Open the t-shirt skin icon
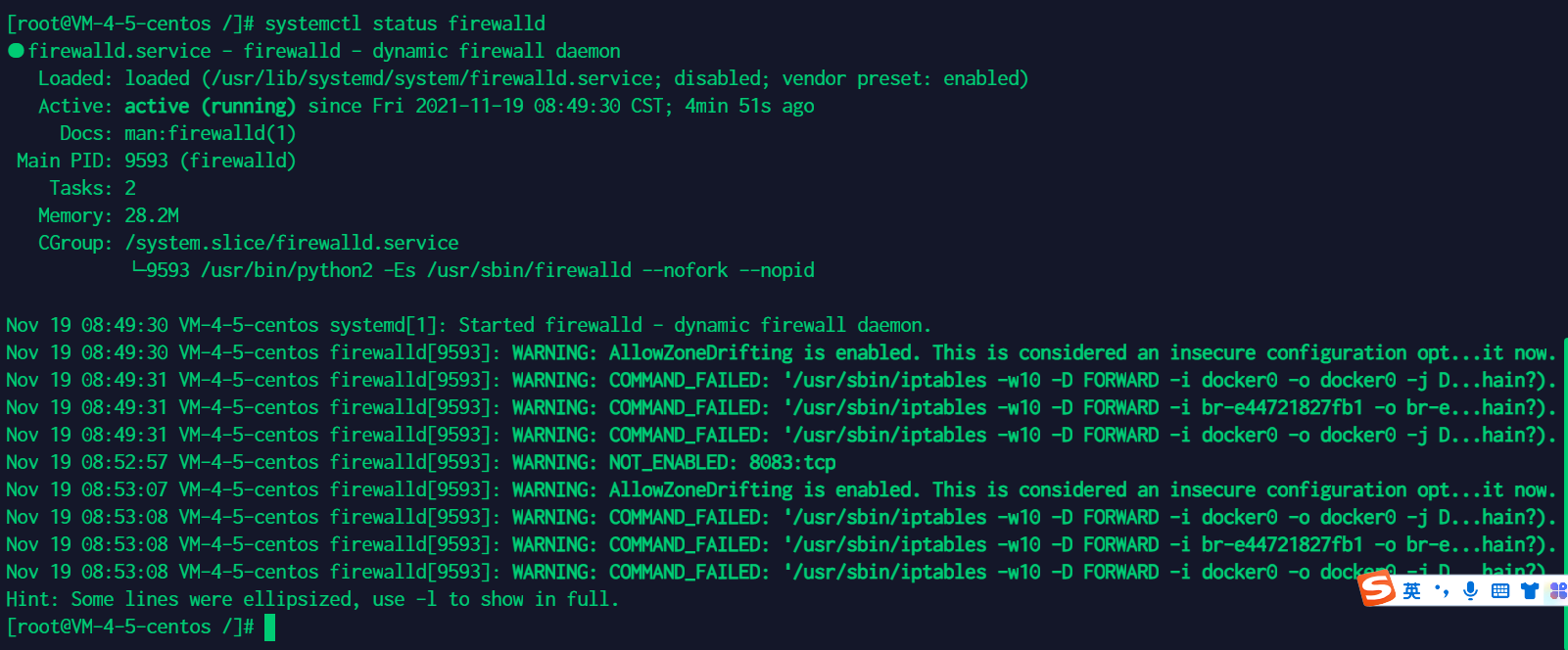The height and width of the screenshot is (650, 1568). [x=1530, y=590]
